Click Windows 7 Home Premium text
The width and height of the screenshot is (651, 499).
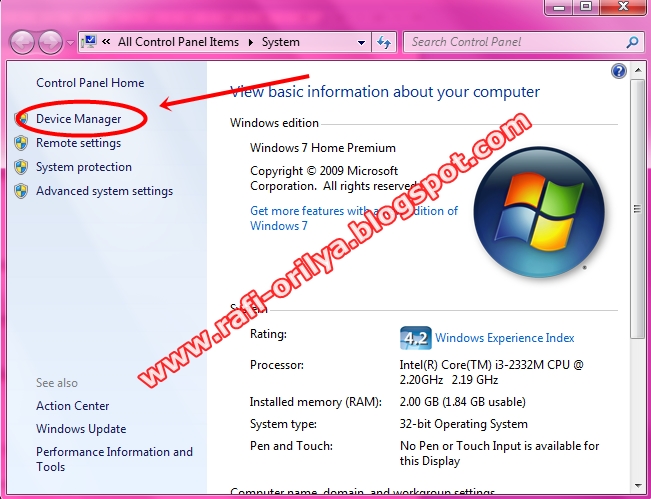click(x=323, y=148)
